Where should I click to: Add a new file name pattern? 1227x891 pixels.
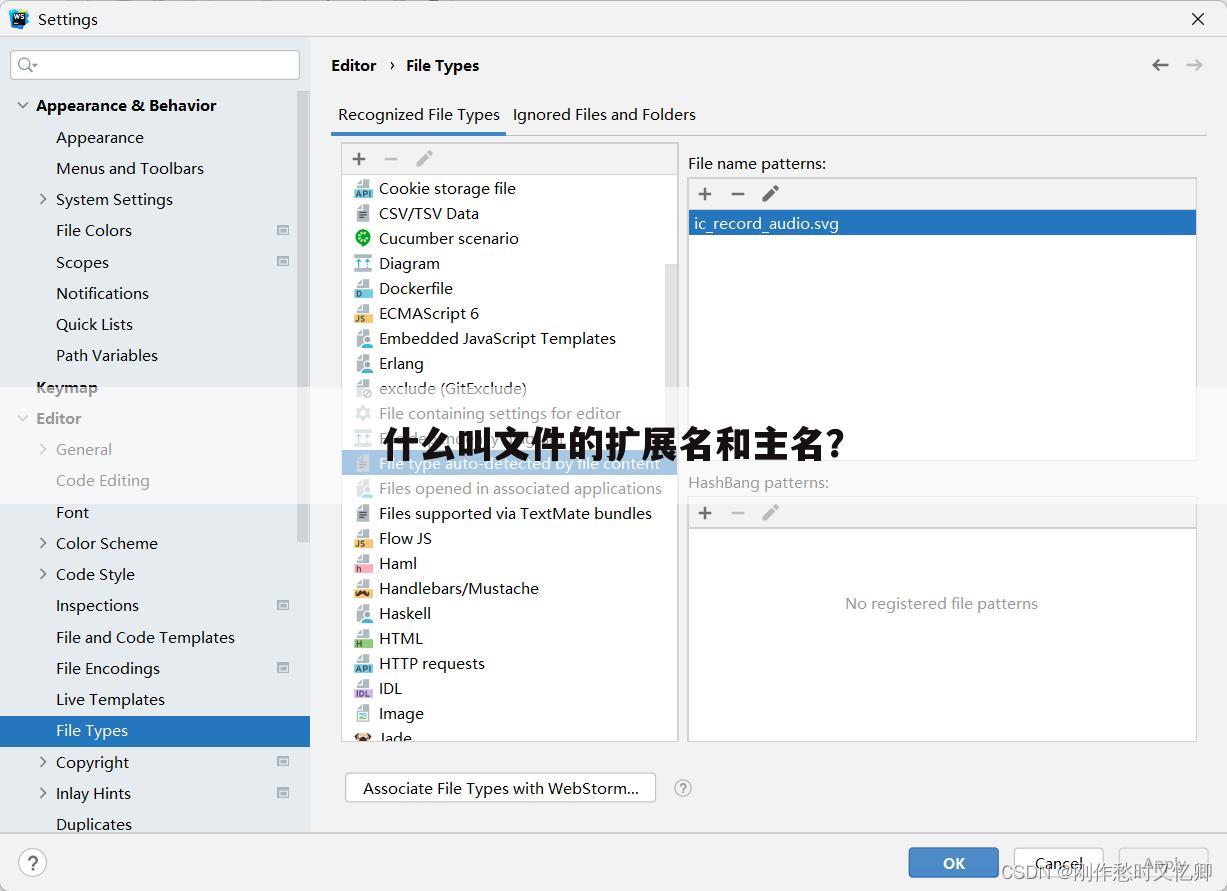(x=705, y=194)
